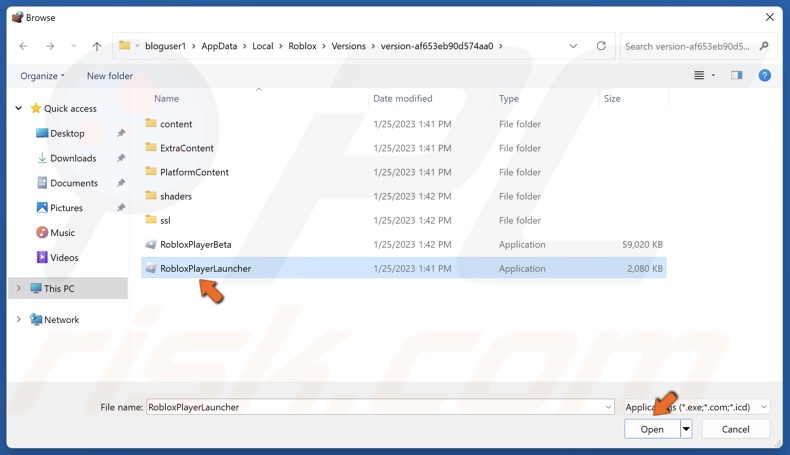
Task: Sort by the Name column header
Action: (x=166, y=98)
